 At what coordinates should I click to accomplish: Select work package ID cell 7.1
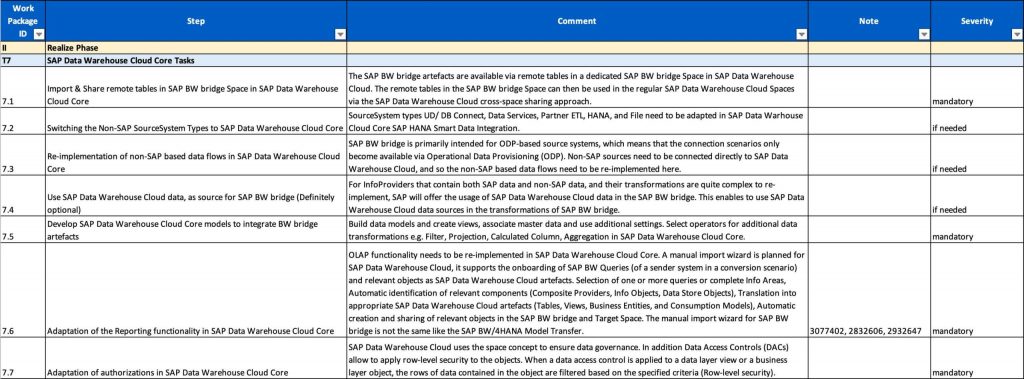pyautogui.click(x=23, y=87)
